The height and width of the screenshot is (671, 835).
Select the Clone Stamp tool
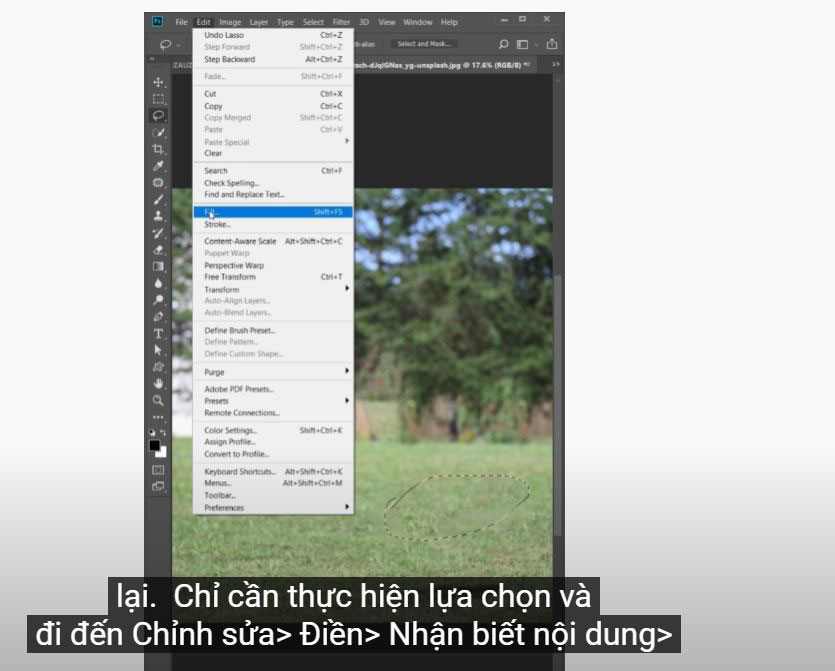pyautogui.click(x=158, y=216)
